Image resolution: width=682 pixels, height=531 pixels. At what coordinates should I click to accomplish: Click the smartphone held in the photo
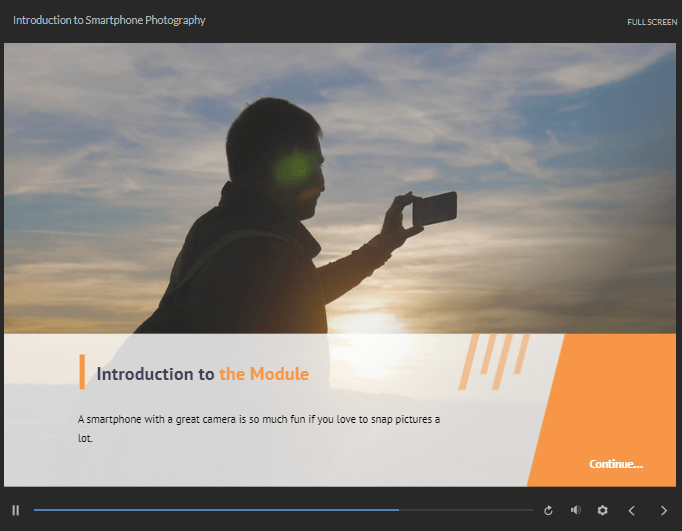tap(435, 208)
